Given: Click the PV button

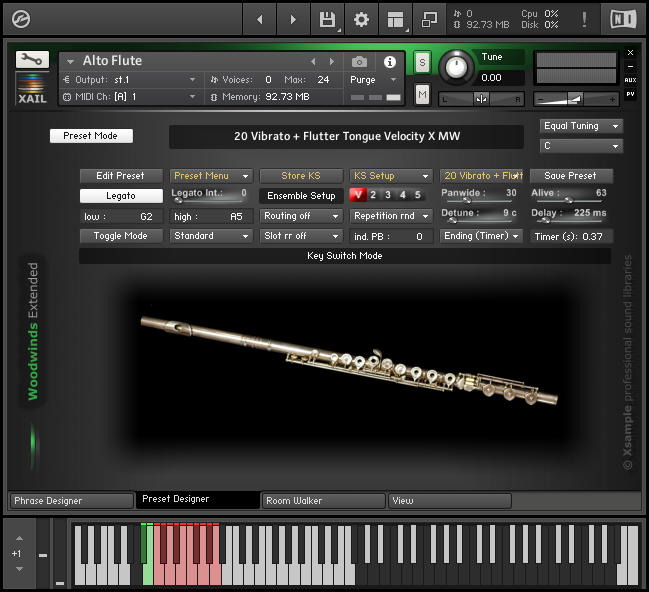Looking at the screenshot, I should (x=630, y=94).
